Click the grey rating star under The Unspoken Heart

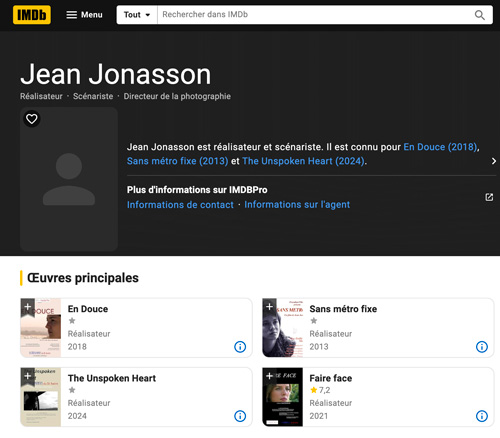tap(72, 390)
